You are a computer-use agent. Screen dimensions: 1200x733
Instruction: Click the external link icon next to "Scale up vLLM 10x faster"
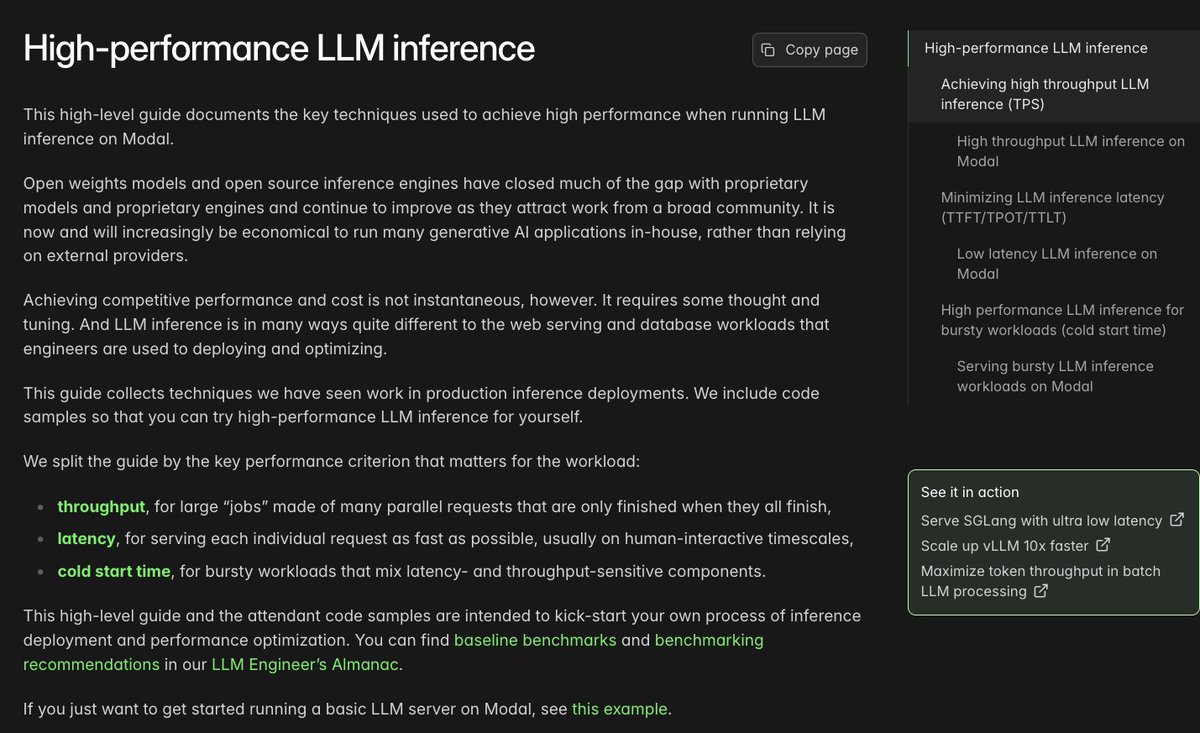pos(1103,544)
